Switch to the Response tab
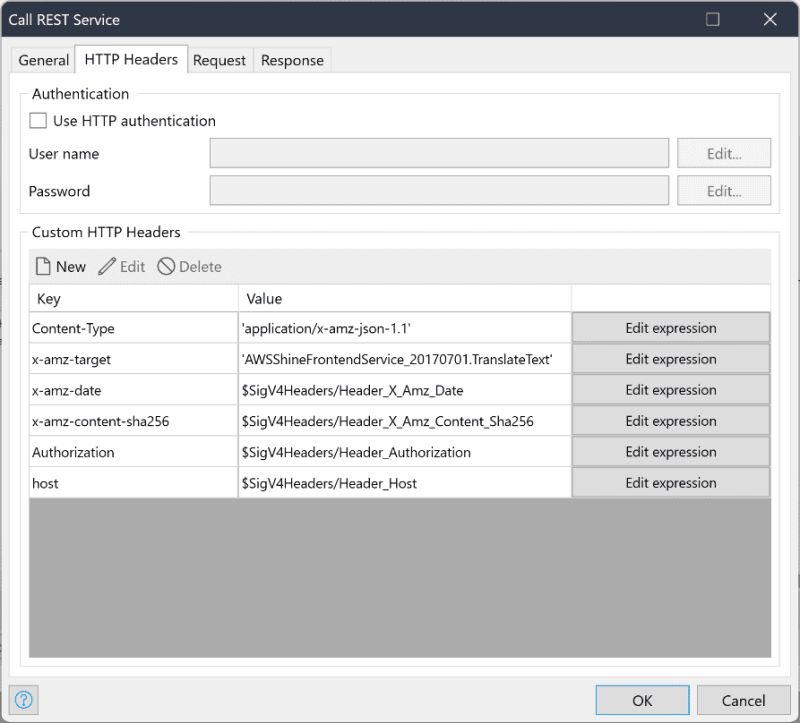800x723 pixels. tap(292, 60)
